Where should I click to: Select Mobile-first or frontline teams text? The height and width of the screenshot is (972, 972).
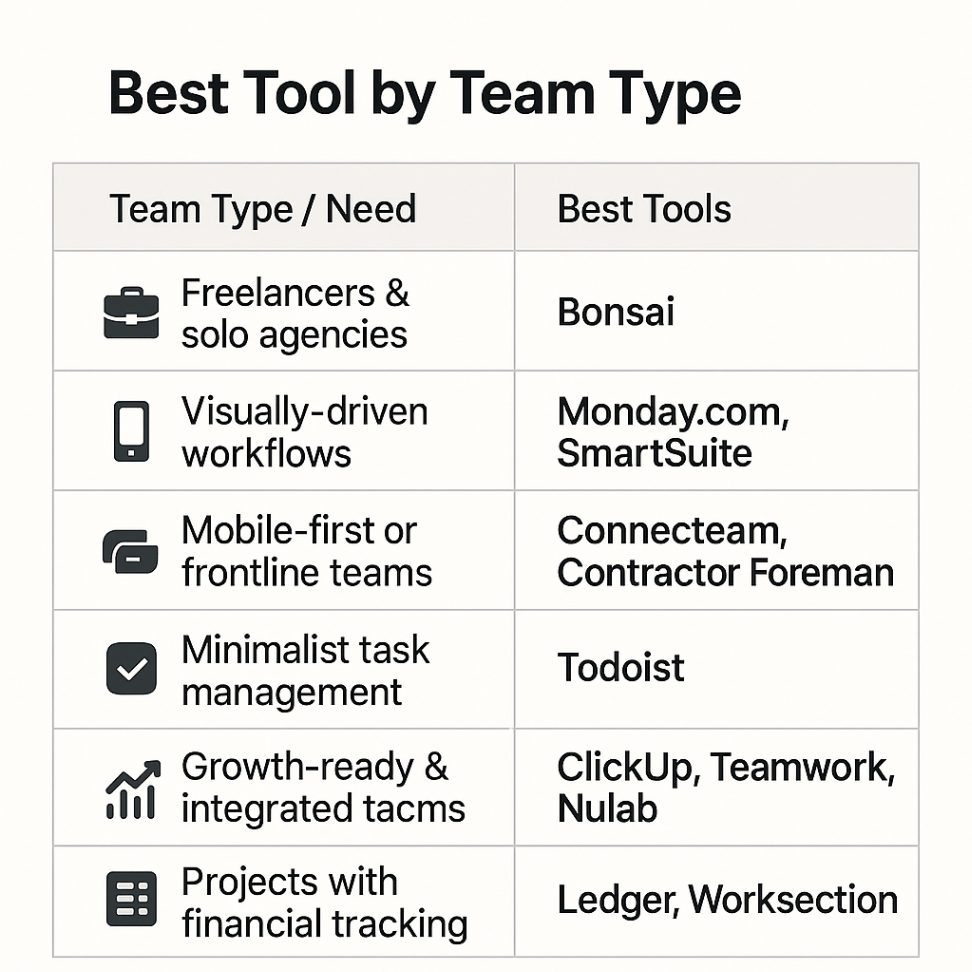pyautogui.click(x=307, y=551)
